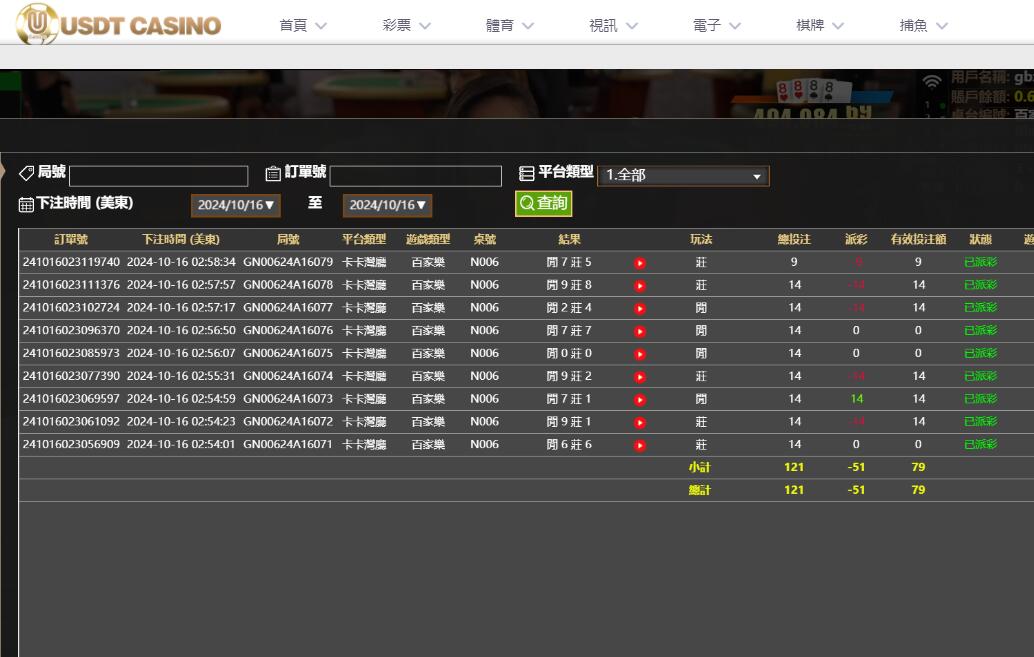
Task: Open the 彩票 menu
Action: (406, 26)
